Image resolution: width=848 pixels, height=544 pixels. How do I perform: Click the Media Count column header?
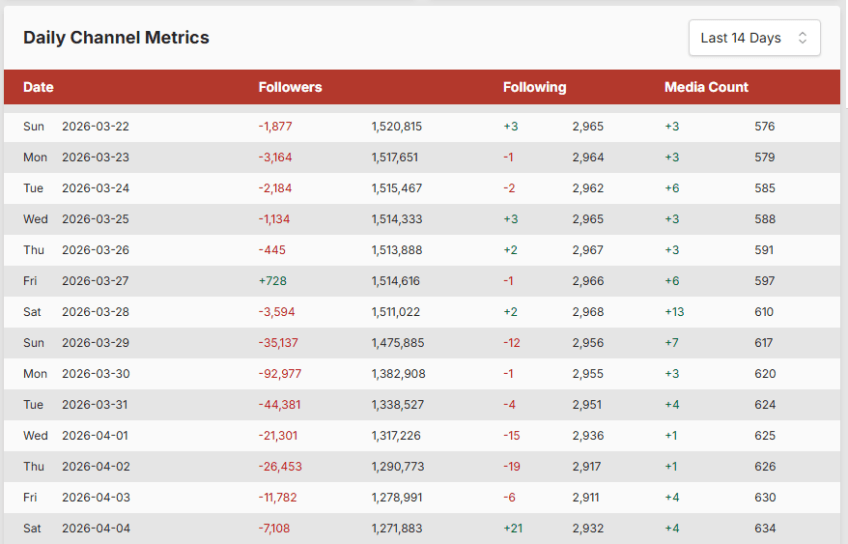706,87
